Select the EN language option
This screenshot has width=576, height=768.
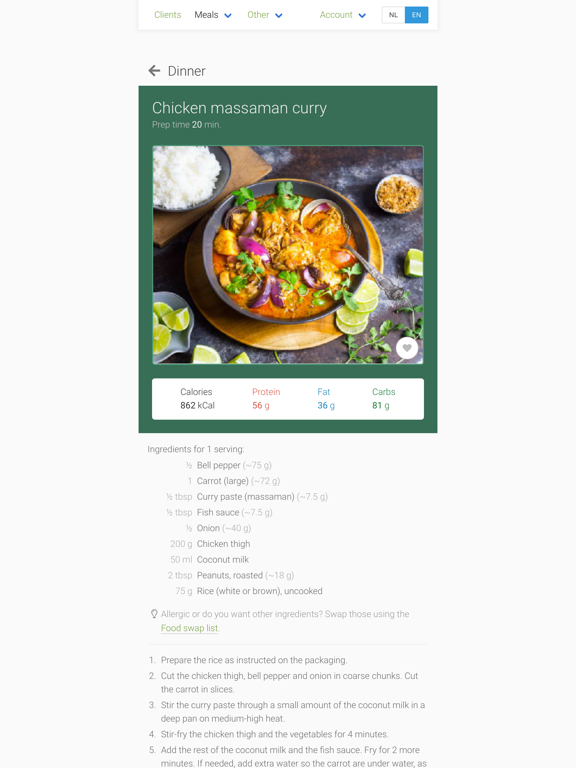tap(416, 15)
